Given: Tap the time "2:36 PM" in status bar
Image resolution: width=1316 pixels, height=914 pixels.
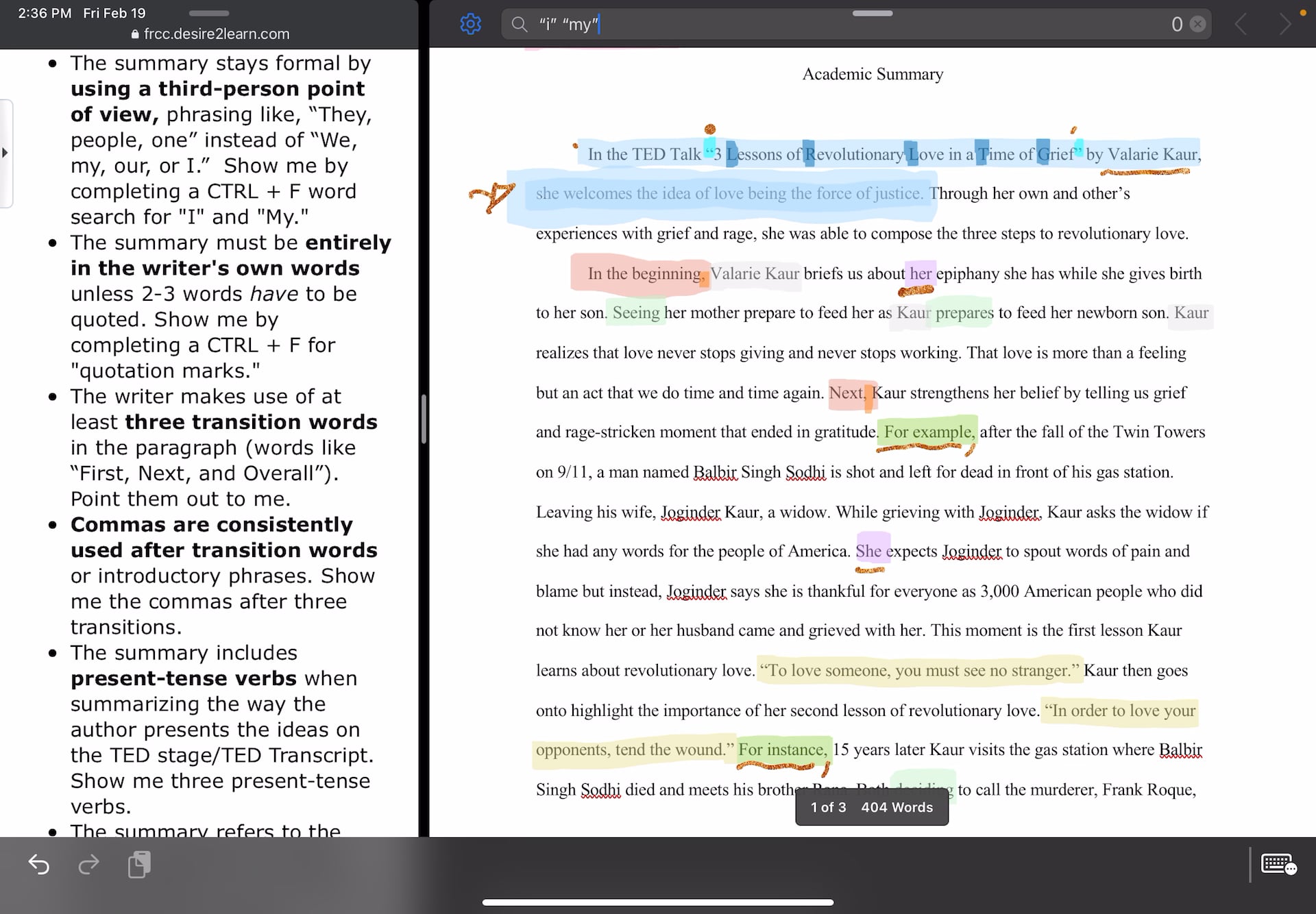Looking at the screenshot, I should click(x=45, y=13).
